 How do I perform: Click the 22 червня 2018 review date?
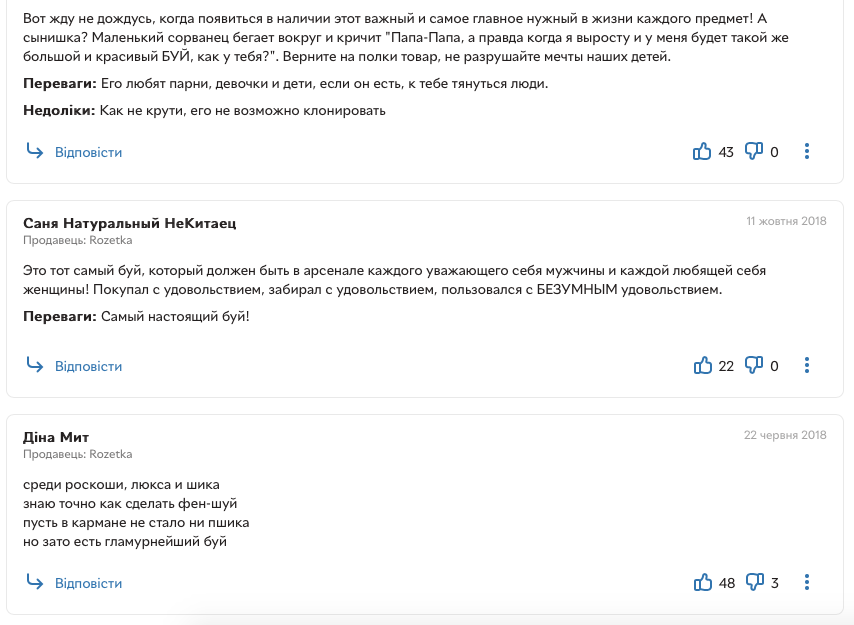click(x=785, y=435)
